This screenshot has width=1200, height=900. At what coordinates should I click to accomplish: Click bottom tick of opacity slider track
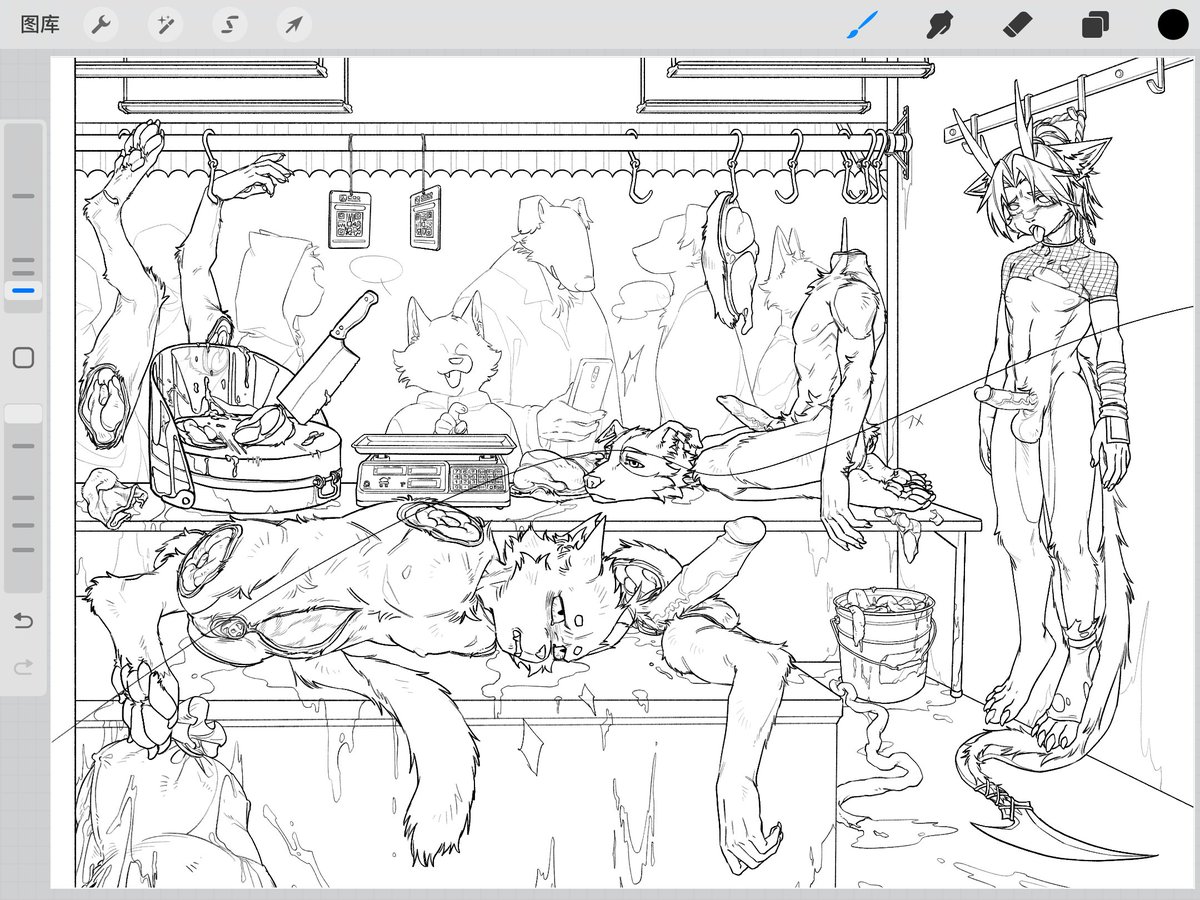tap(24, 549)
